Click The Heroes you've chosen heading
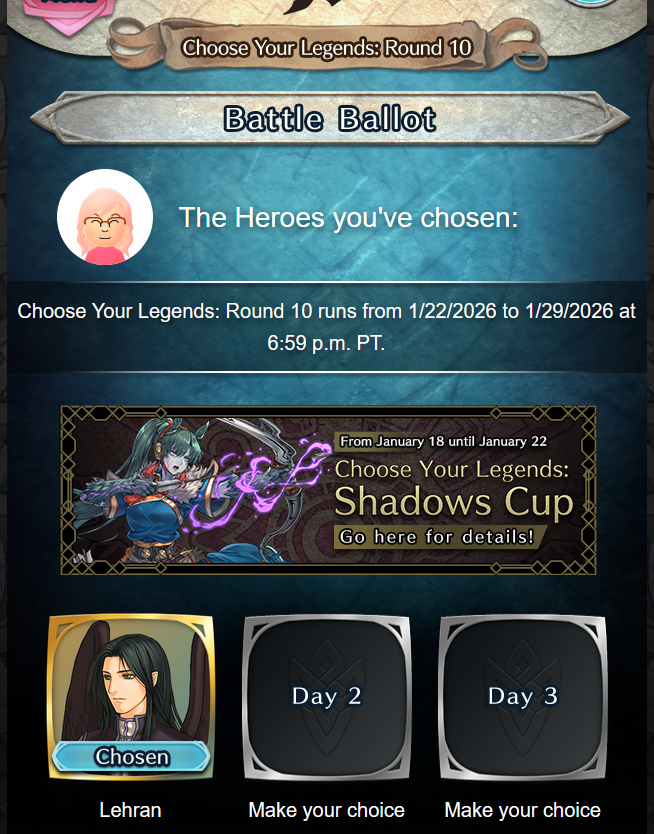Screen dimensions: 654x834 pyautogui.click(x=348, y=218)
